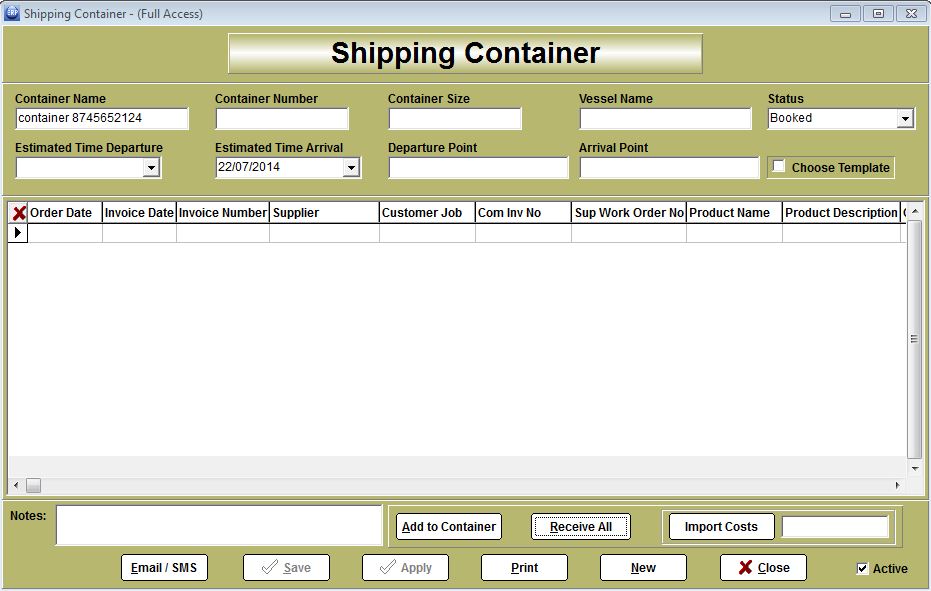
Task: Click the Invoice Number column header
Action: (x=223, y=213)
